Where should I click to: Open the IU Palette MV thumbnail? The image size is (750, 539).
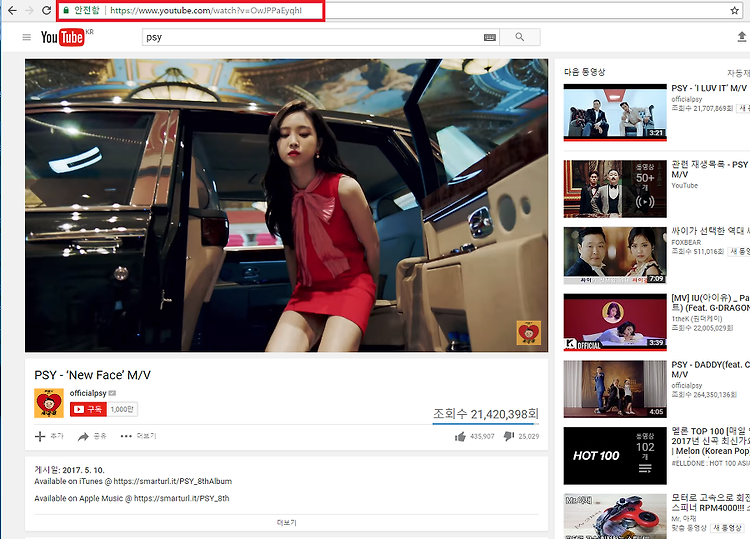click(x=615, y=322)
